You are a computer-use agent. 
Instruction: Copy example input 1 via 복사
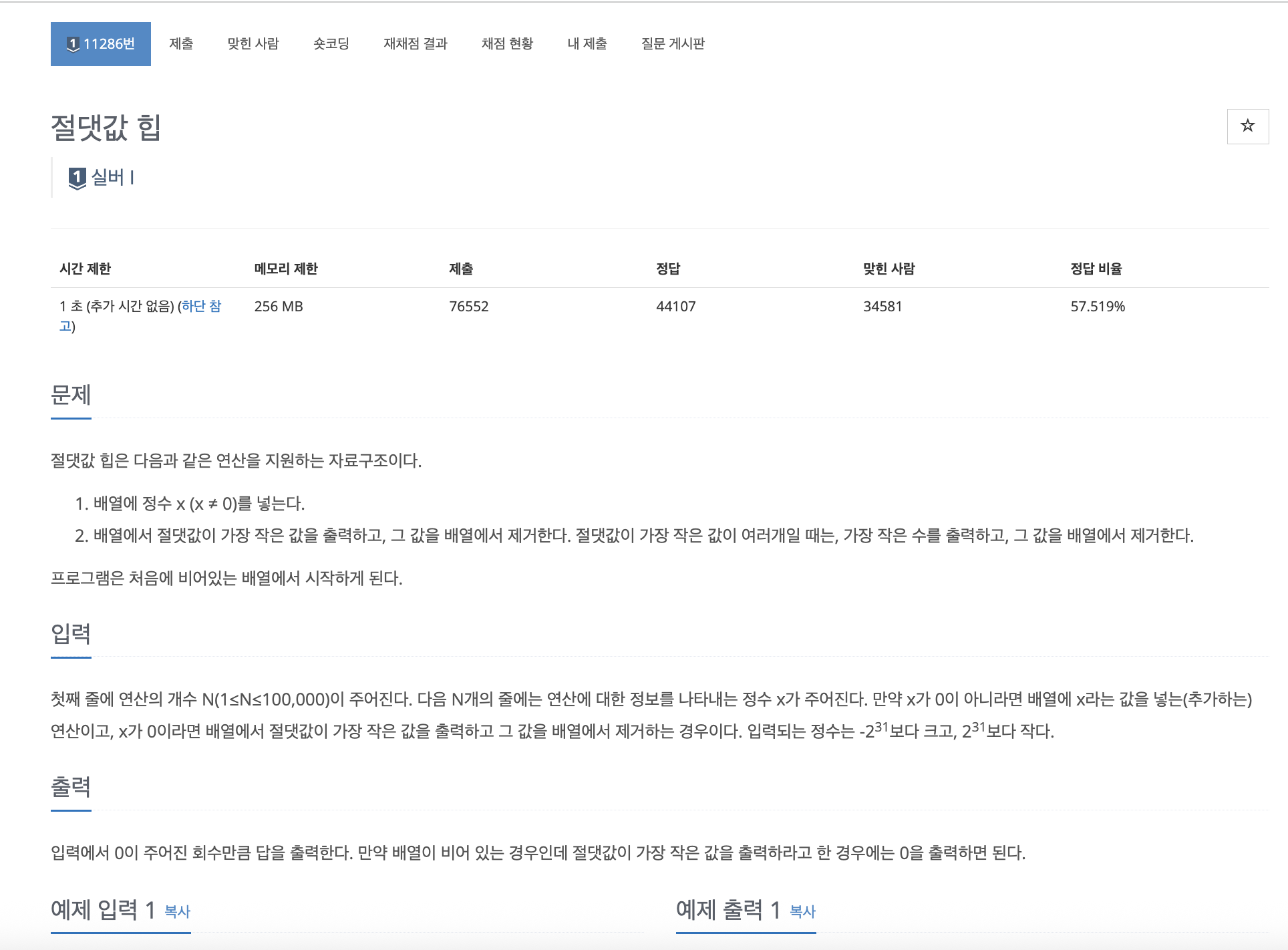(177, 911)
